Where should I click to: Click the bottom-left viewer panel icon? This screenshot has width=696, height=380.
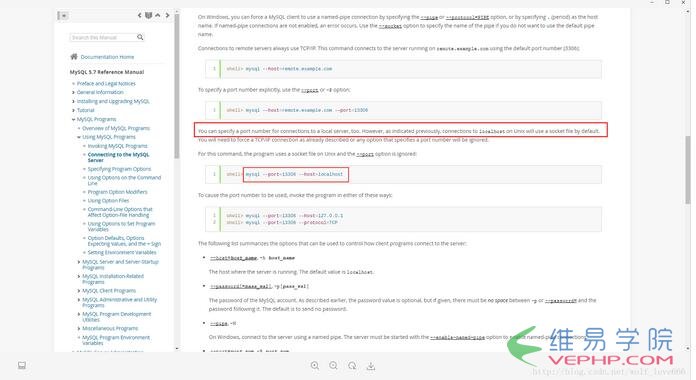[22, 365]
